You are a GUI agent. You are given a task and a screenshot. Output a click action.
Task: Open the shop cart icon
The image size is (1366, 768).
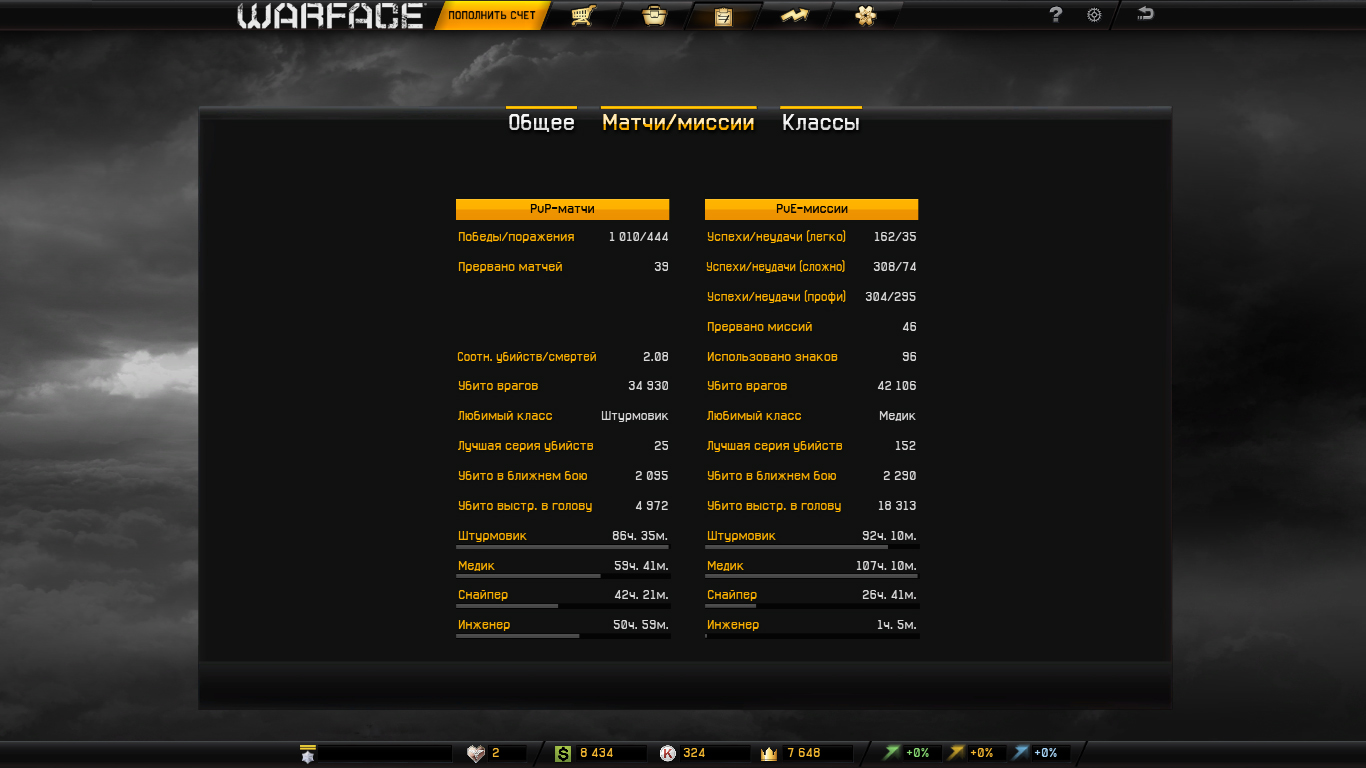pyautogui.click(x=582, y=16)
